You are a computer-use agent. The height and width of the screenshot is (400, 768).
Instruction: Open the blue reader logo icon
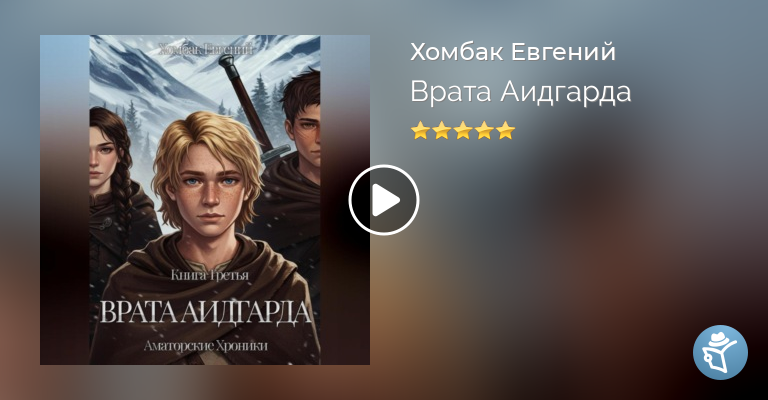(x=720, y=352)
